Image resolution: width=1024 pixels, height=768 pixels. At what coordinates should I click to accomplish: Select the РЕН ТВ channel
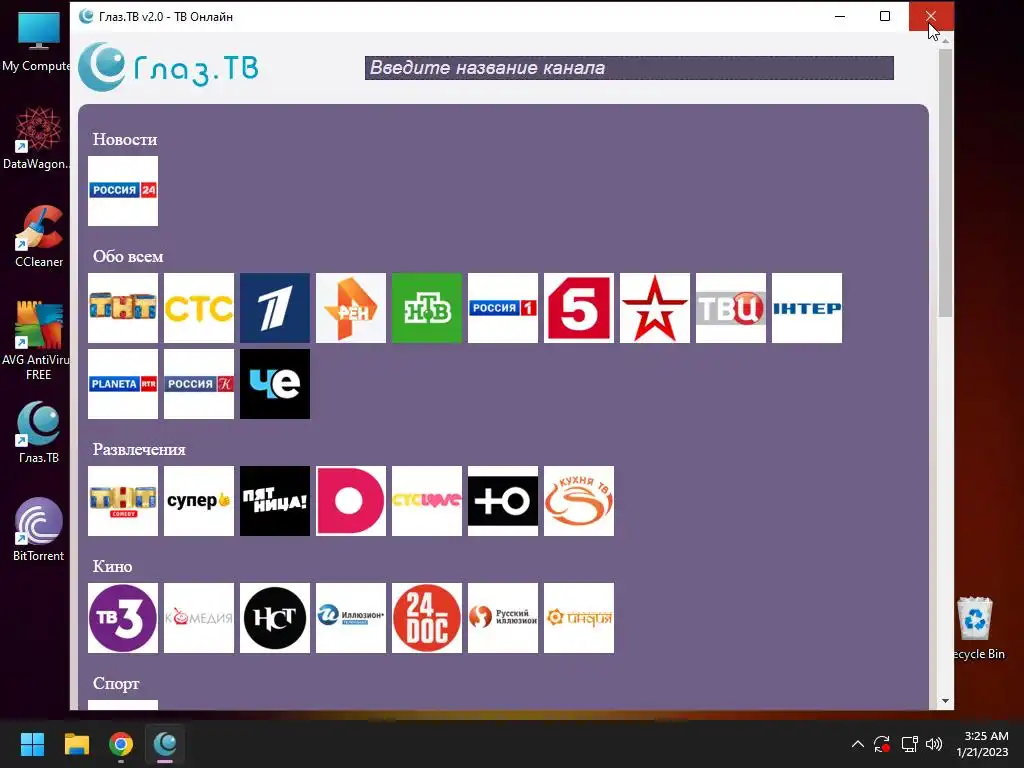pyautogui.click(x=351, y=308)
